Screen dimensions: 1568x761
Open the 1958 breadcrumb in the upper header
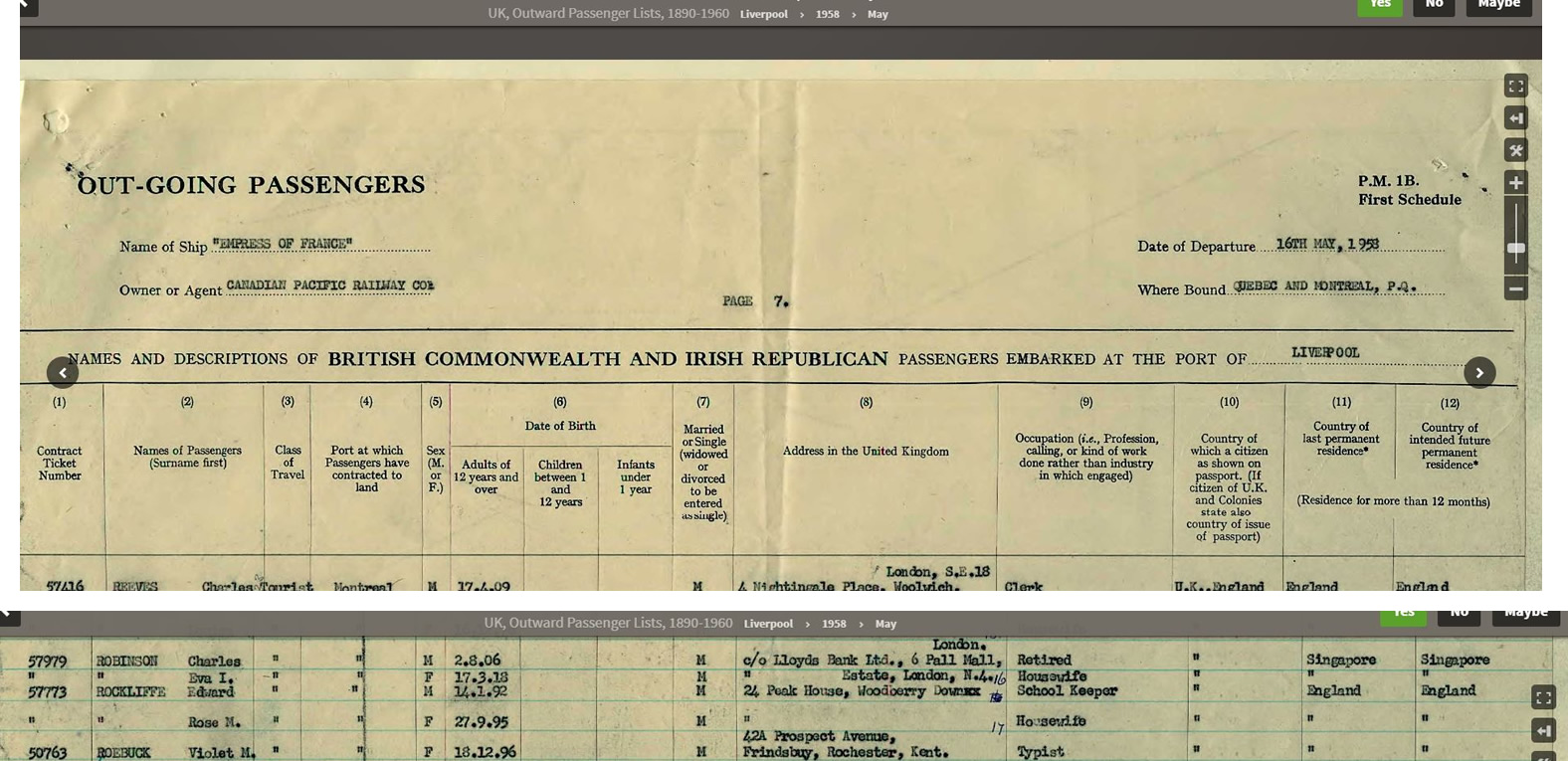click(x=827, y=14)
